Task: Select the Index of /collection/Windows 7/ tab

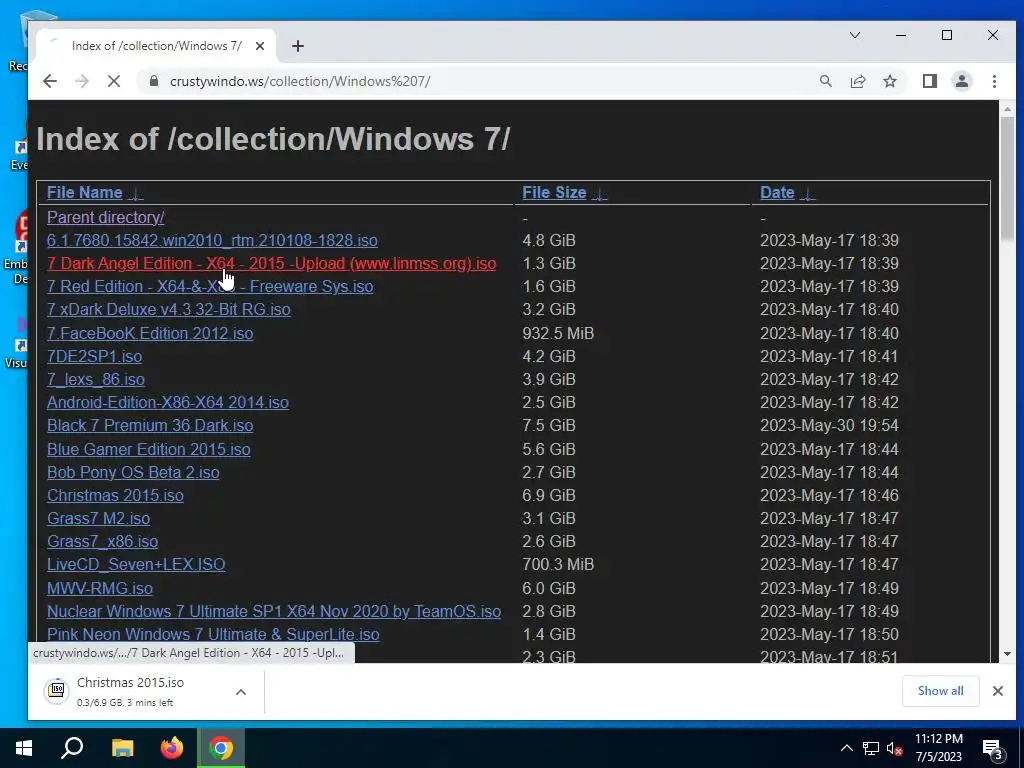Action: [x=157, y=46]
